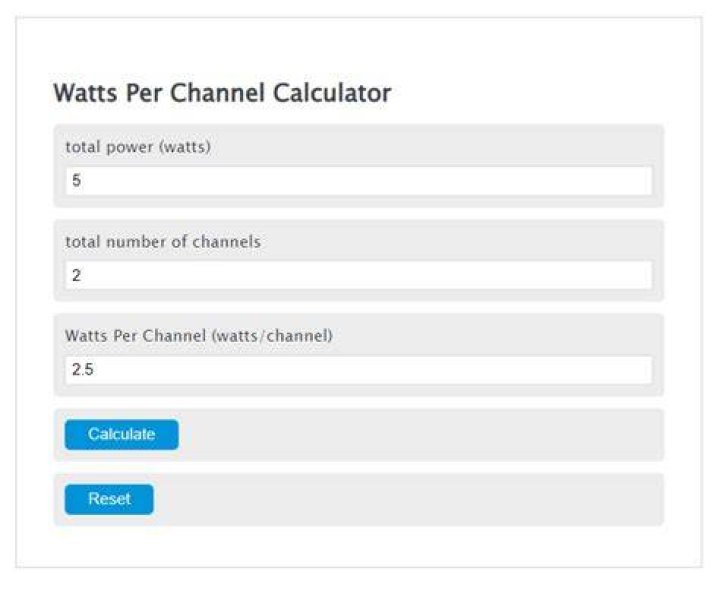Place cursor on the 2.5 result value
The height and width of the screenshot is (594, 720).
click(x=83, y=370)
